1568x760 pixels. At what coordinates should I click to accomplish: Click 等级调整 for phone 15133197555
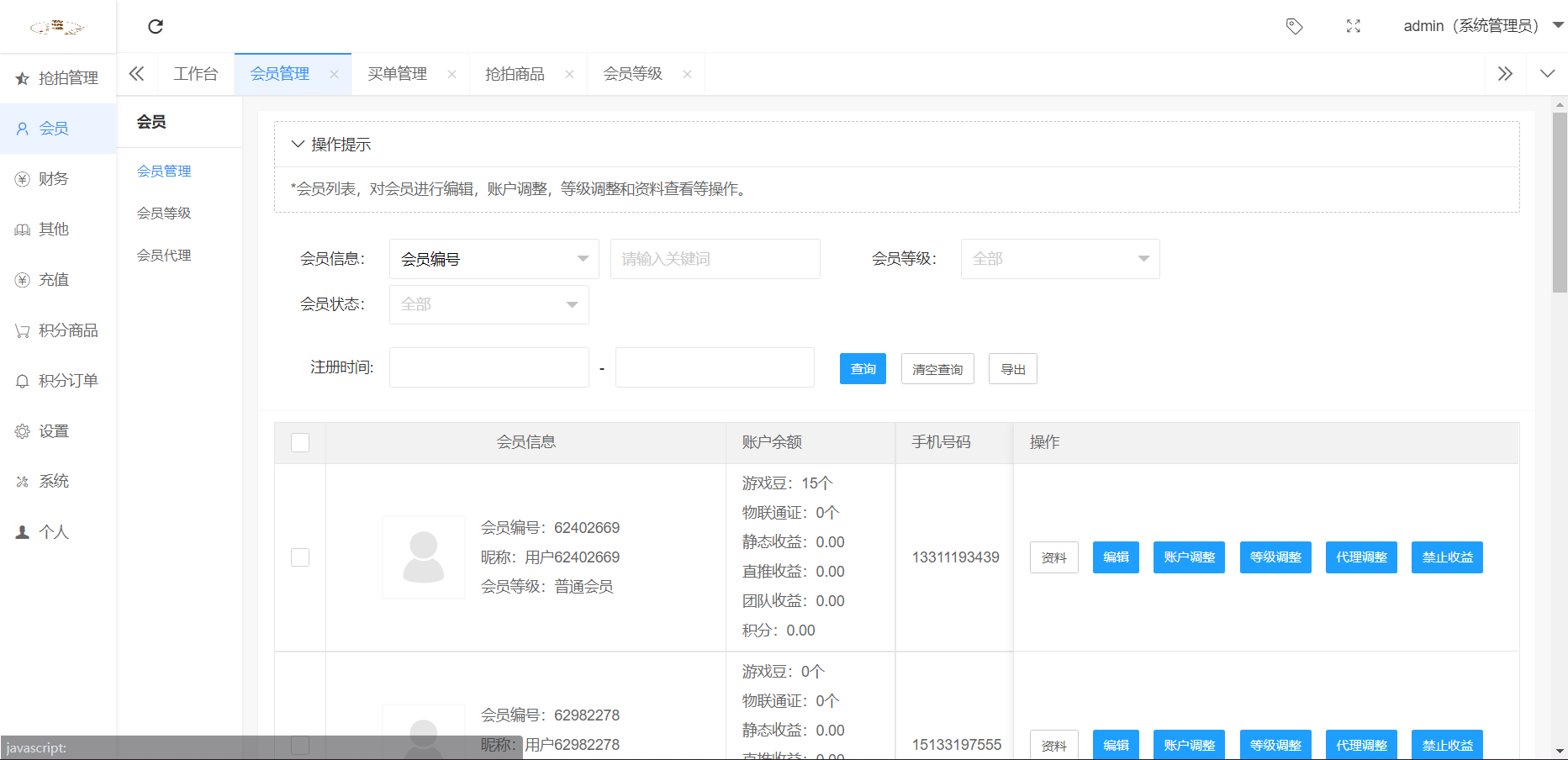point(1275,745)
